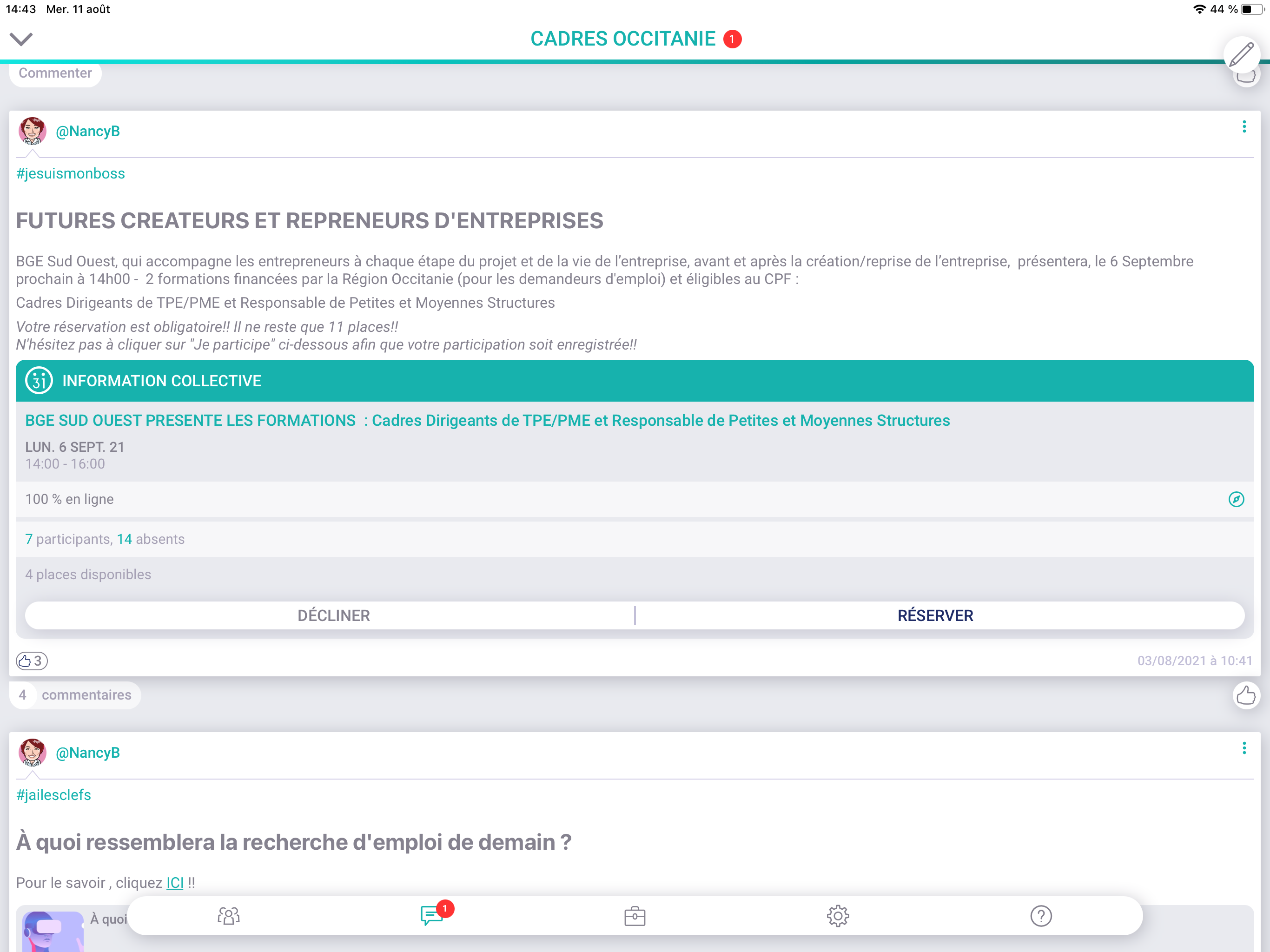The height and width of the screenshot is (952, 1270).
Task: Follow the ICI hyperlink
Action: click(x=174, y=883)
